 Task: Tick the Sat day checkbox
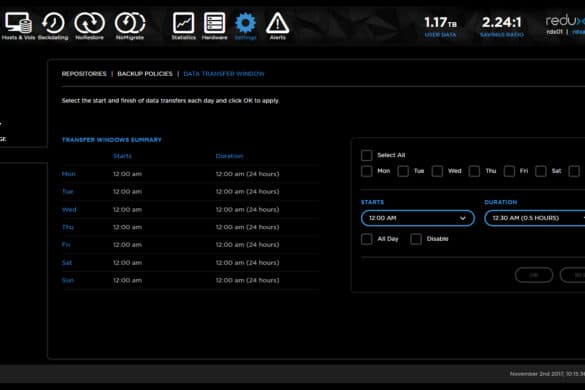[x=541, y=171]
